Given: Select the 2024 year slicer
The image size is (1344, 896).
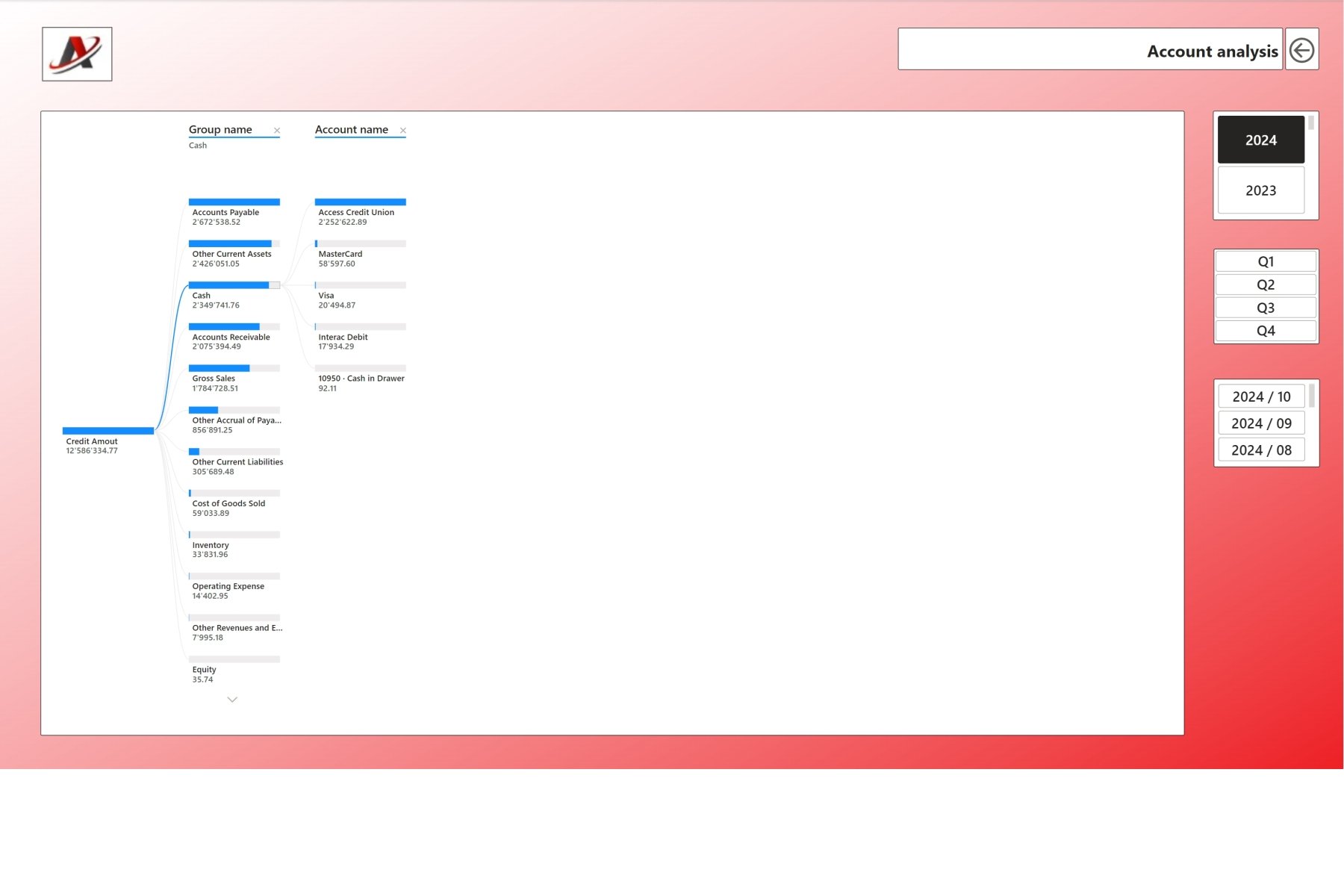Looking at the screenshot, I should click(x=1261, y=140).
